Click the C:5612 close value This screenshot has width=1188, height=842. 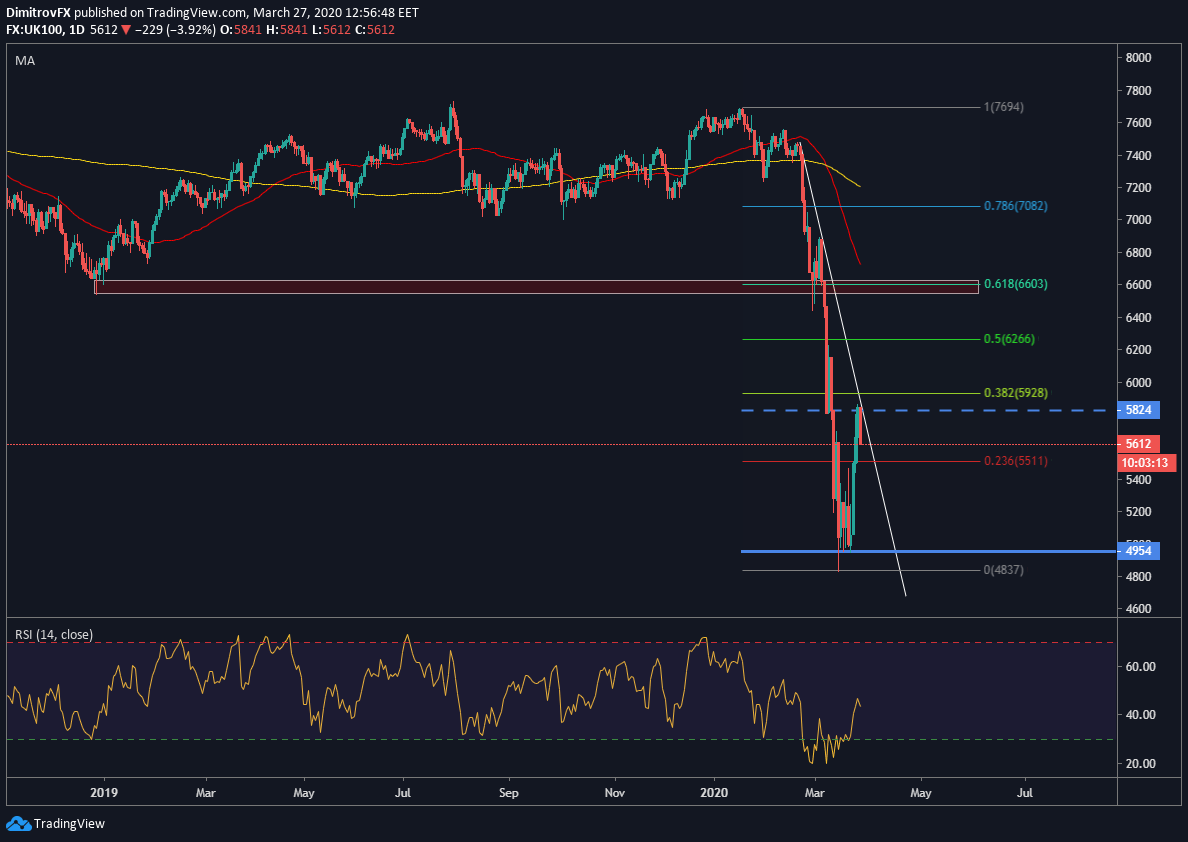(x=376, y=30)
